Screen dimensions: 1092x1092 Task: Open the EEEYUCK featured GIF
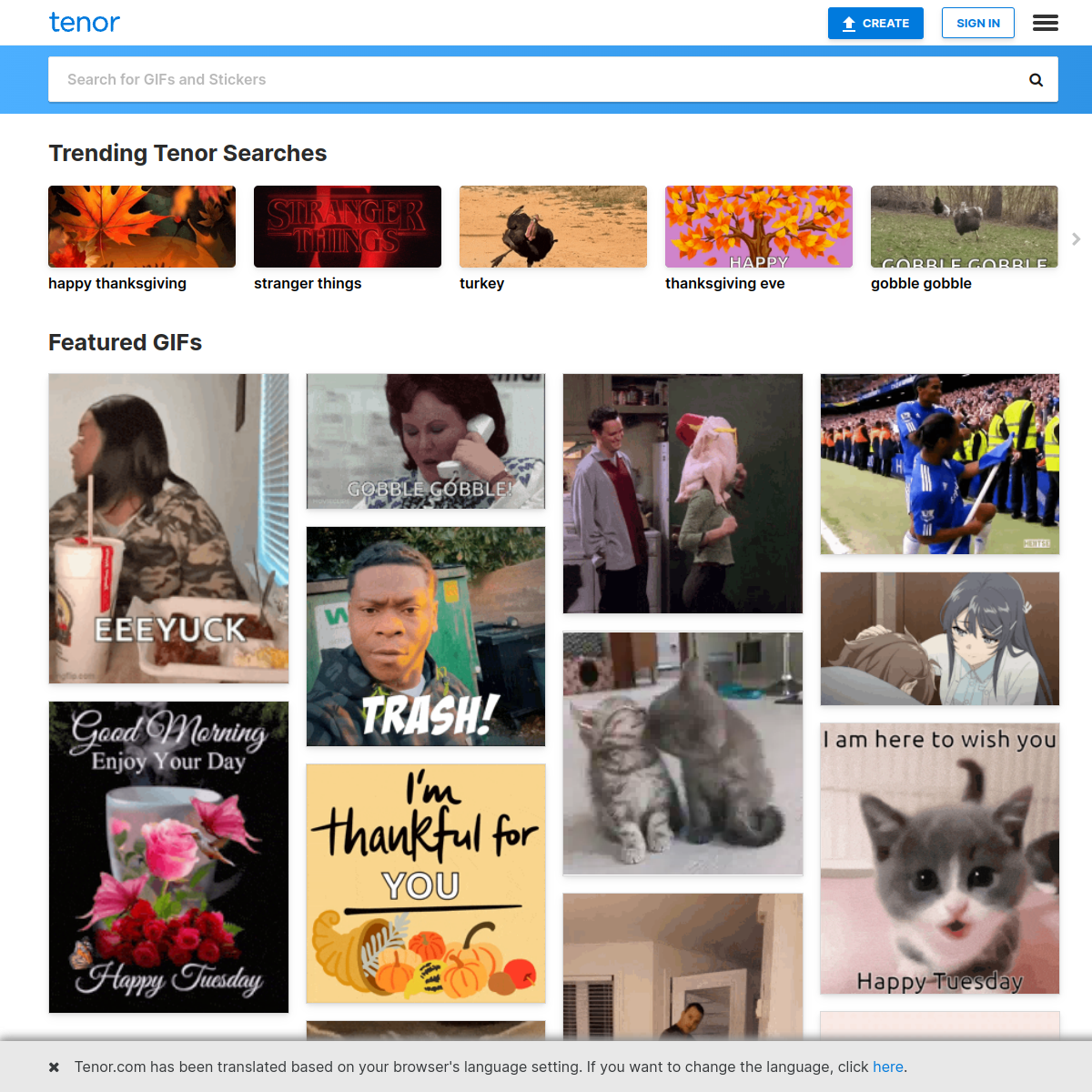pyautogui.click(x=168, y=529)
